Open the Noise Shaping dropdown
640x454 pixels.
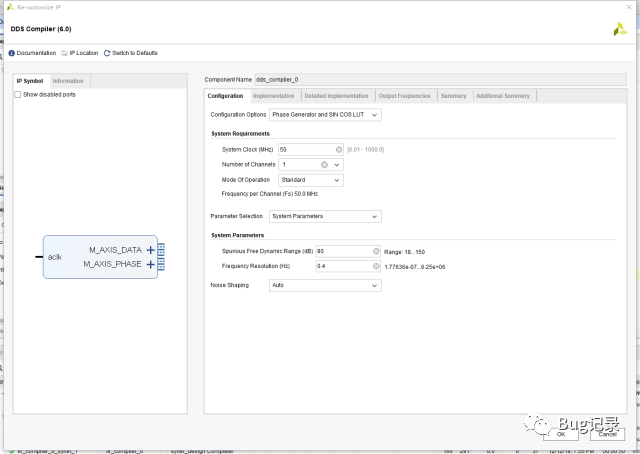tap(325, 285)
